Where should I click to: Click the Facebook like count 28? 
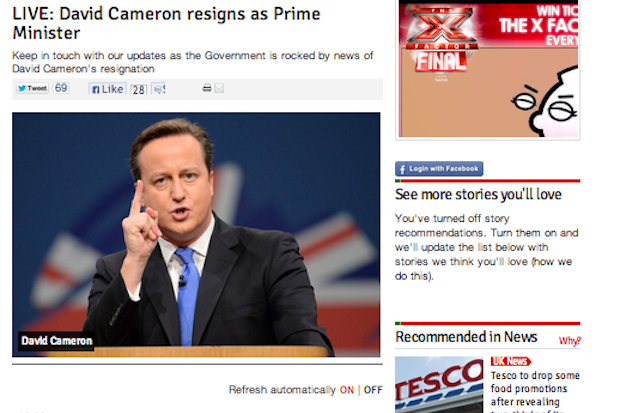(138, 90)
